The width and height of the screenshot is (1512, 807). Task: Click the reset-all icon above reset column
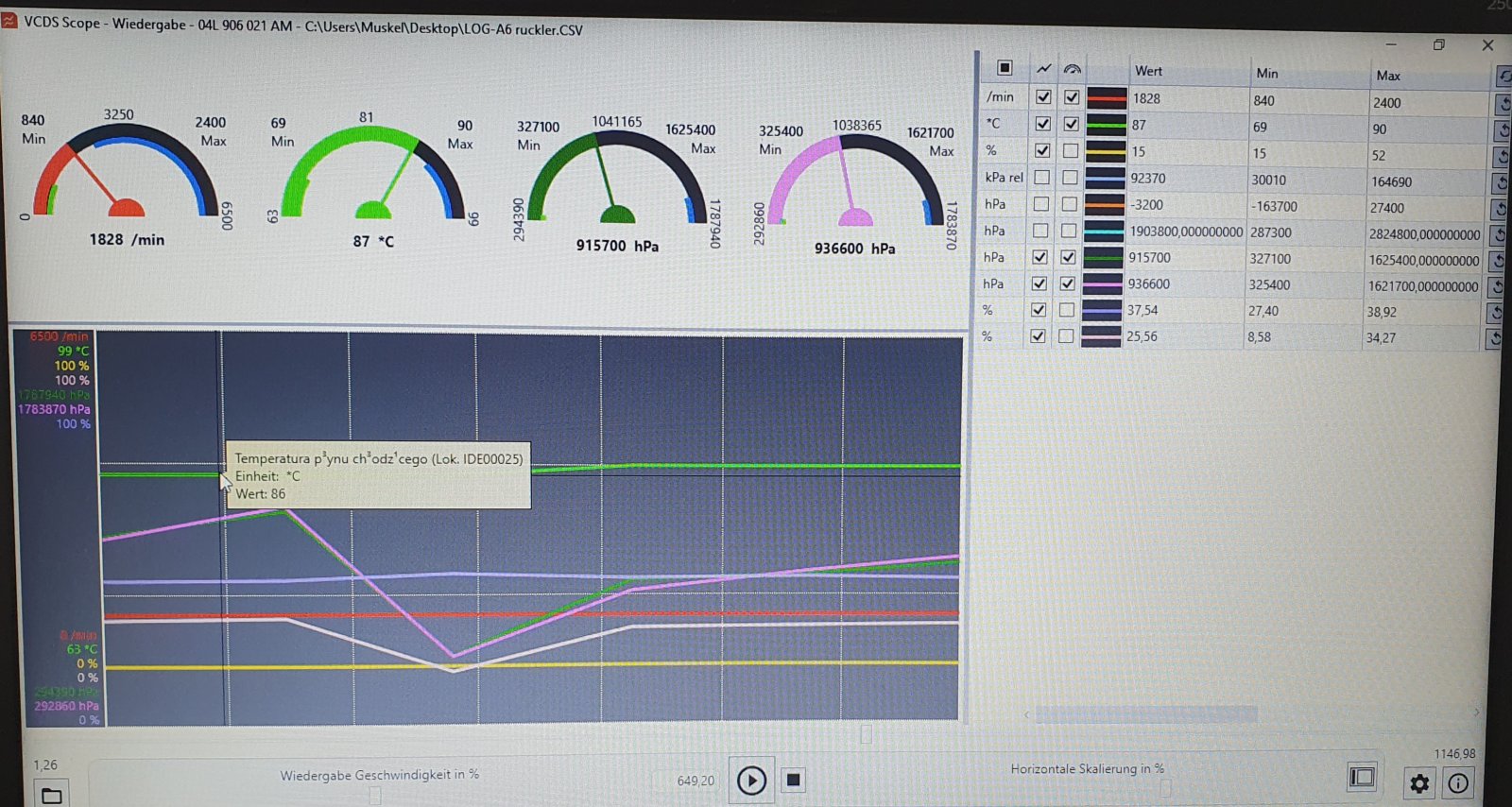1503,76
